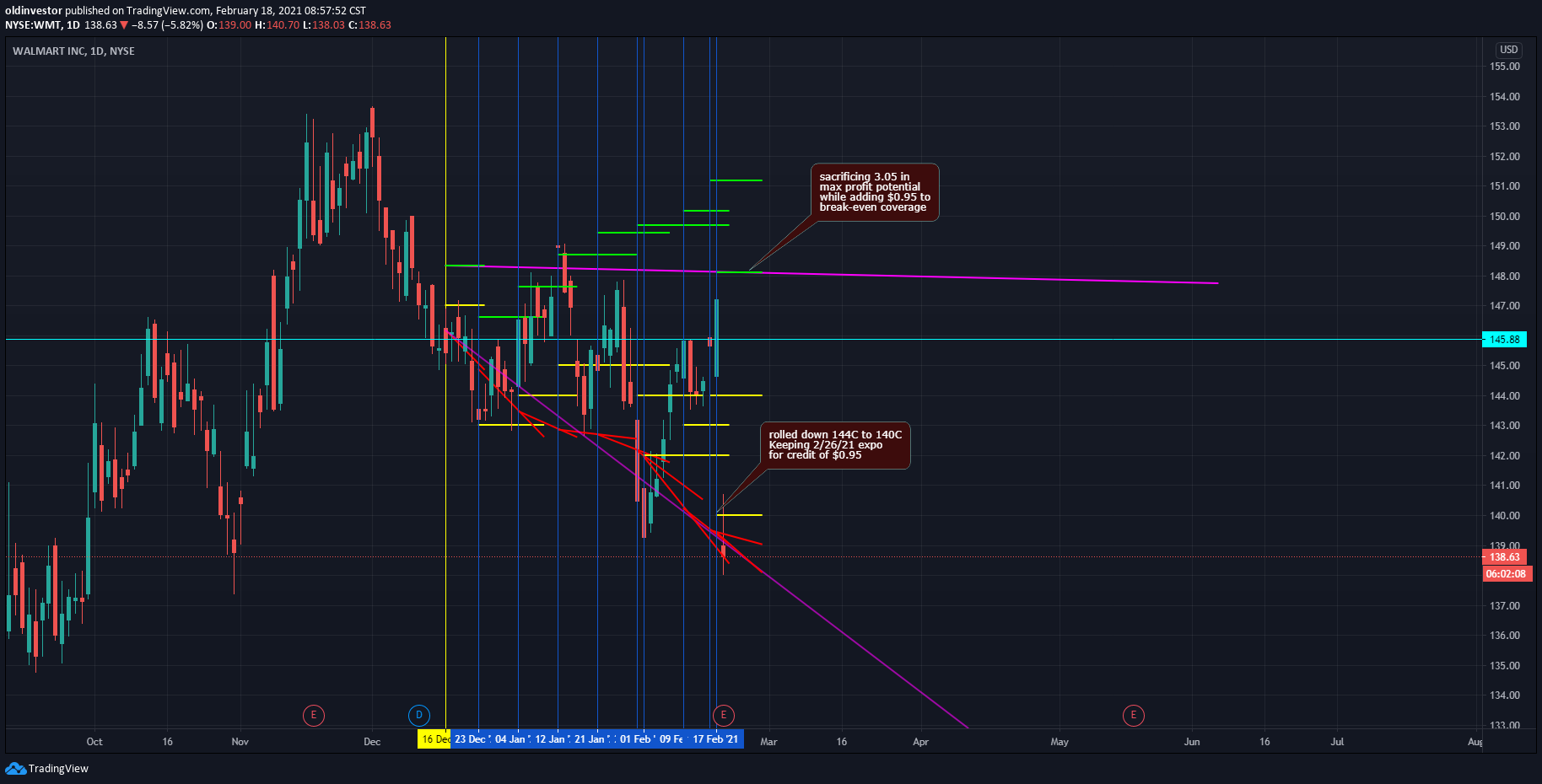Click the O:139.00 open value in header

point(229,25)
